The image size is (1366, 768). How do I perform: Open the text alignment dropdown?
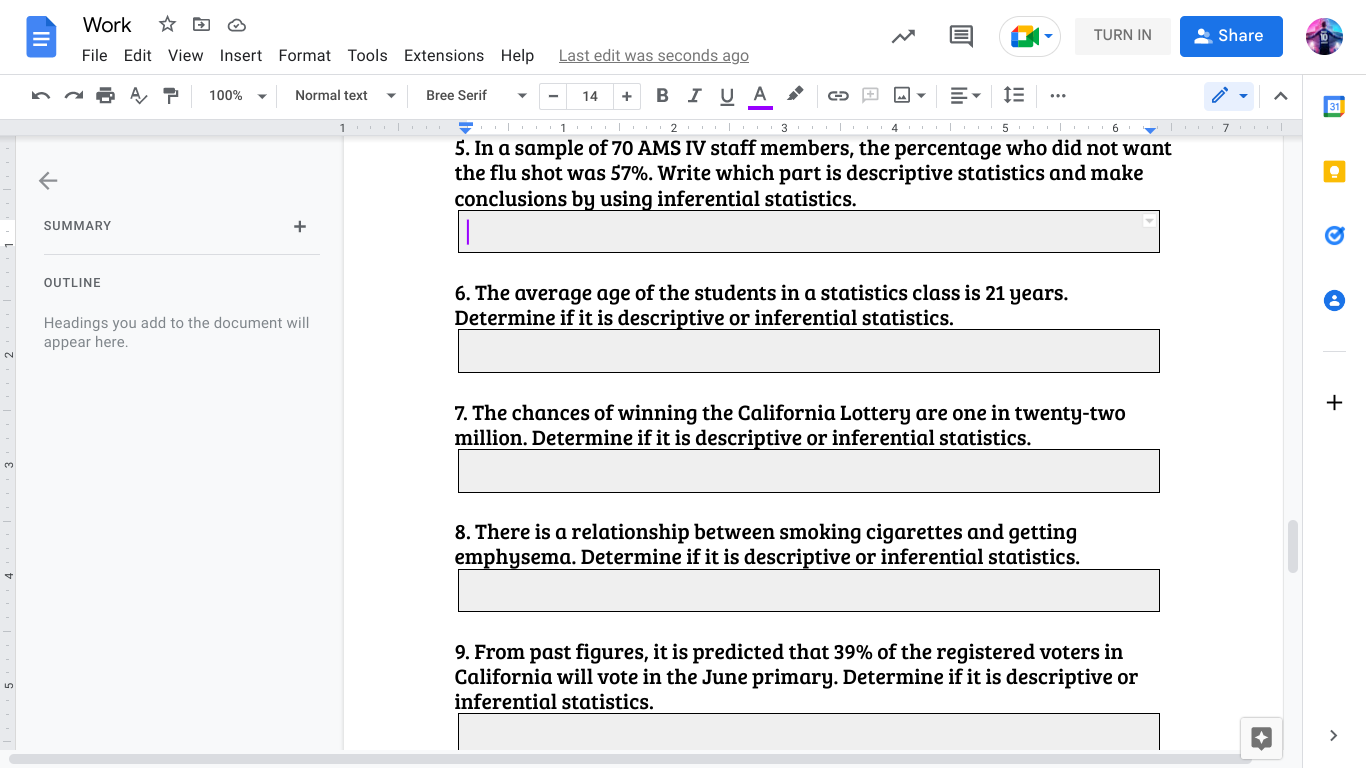tap(965, 96)
